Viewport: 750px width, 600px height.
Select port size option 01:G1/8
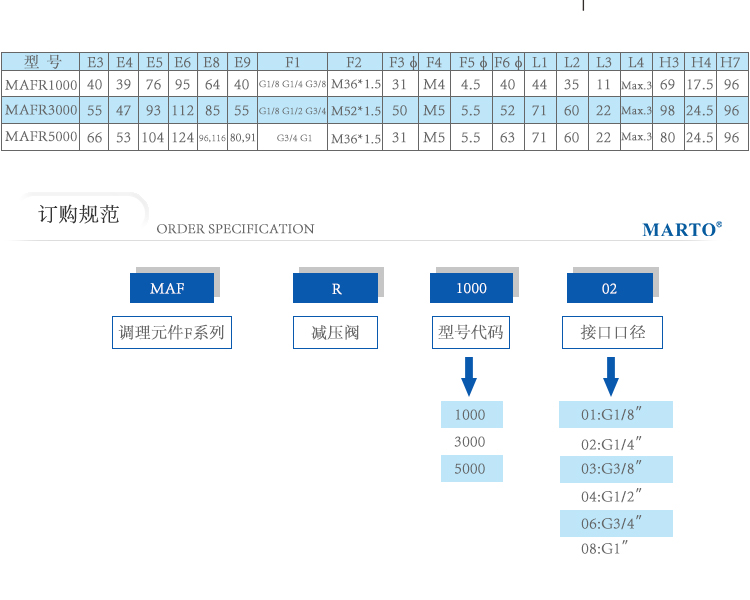click(614, 415)
